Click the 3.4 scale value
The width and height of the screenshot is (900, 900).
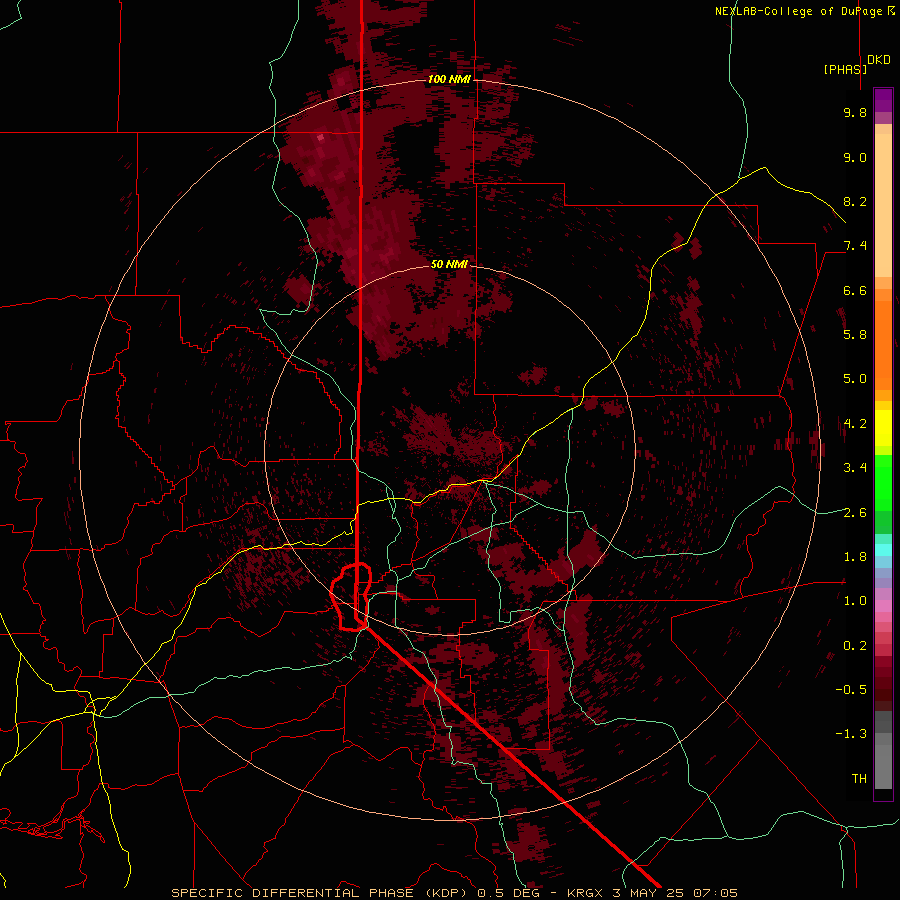click(855, 468)
